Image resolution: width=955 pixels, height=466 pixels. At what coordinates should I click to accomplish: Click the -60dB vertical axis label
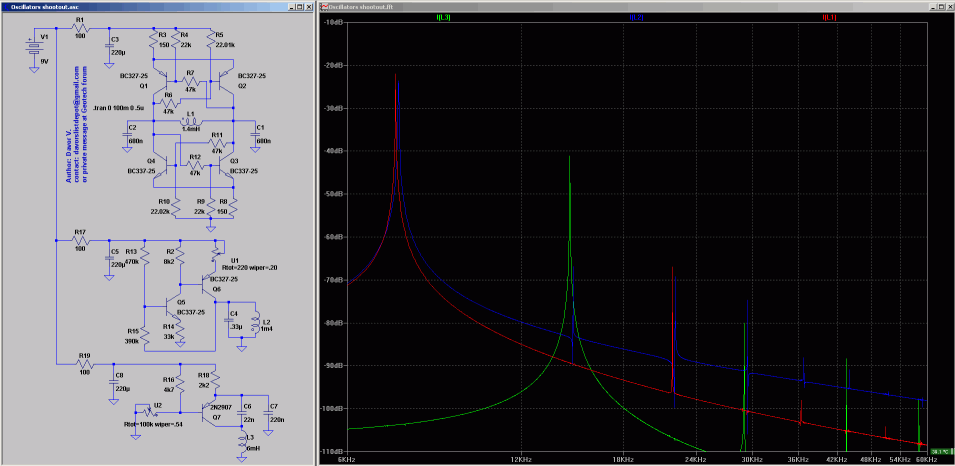tap(333, 236)
